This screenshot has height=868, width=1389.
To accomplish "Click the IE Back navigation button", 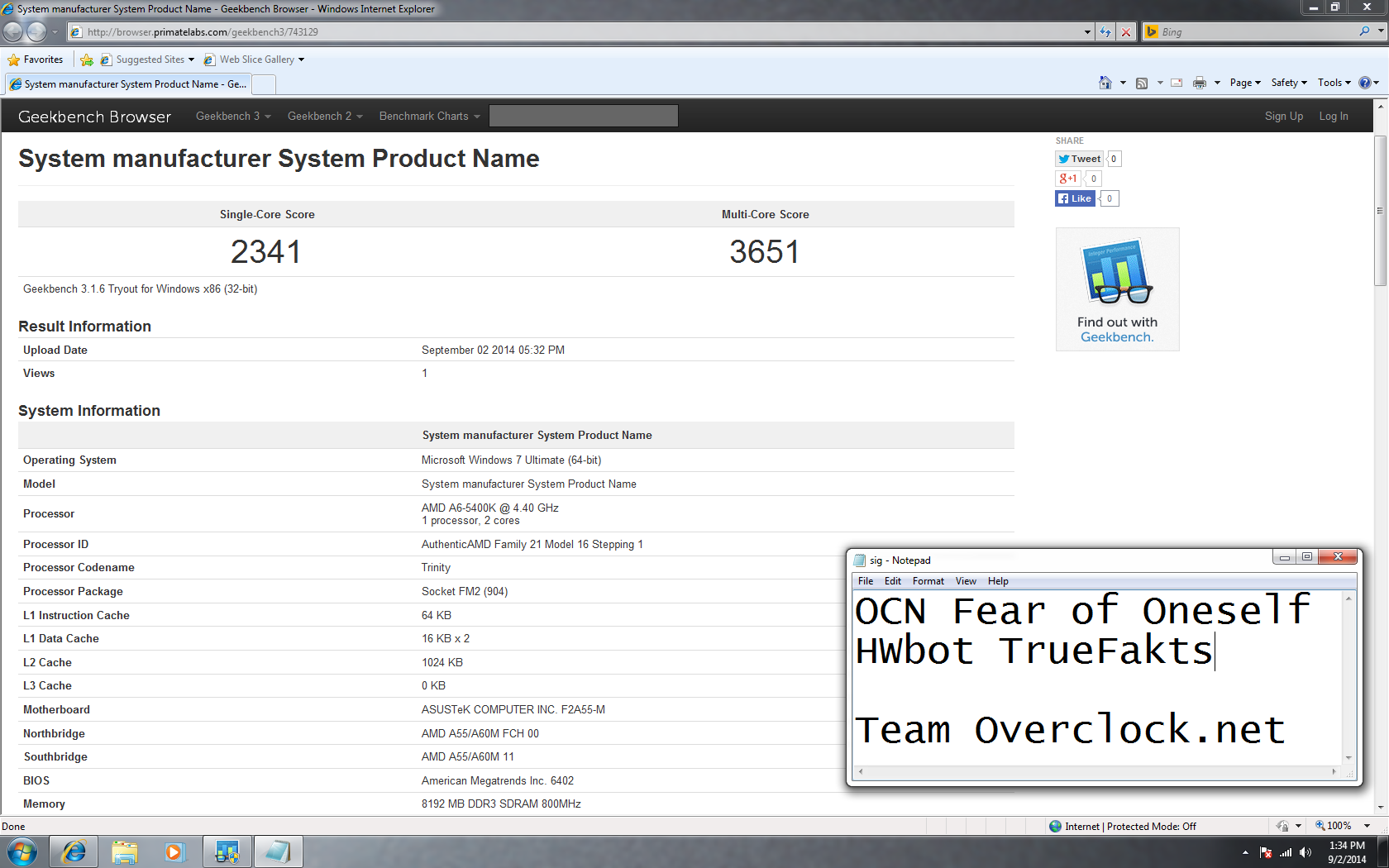I will (13, 31).
